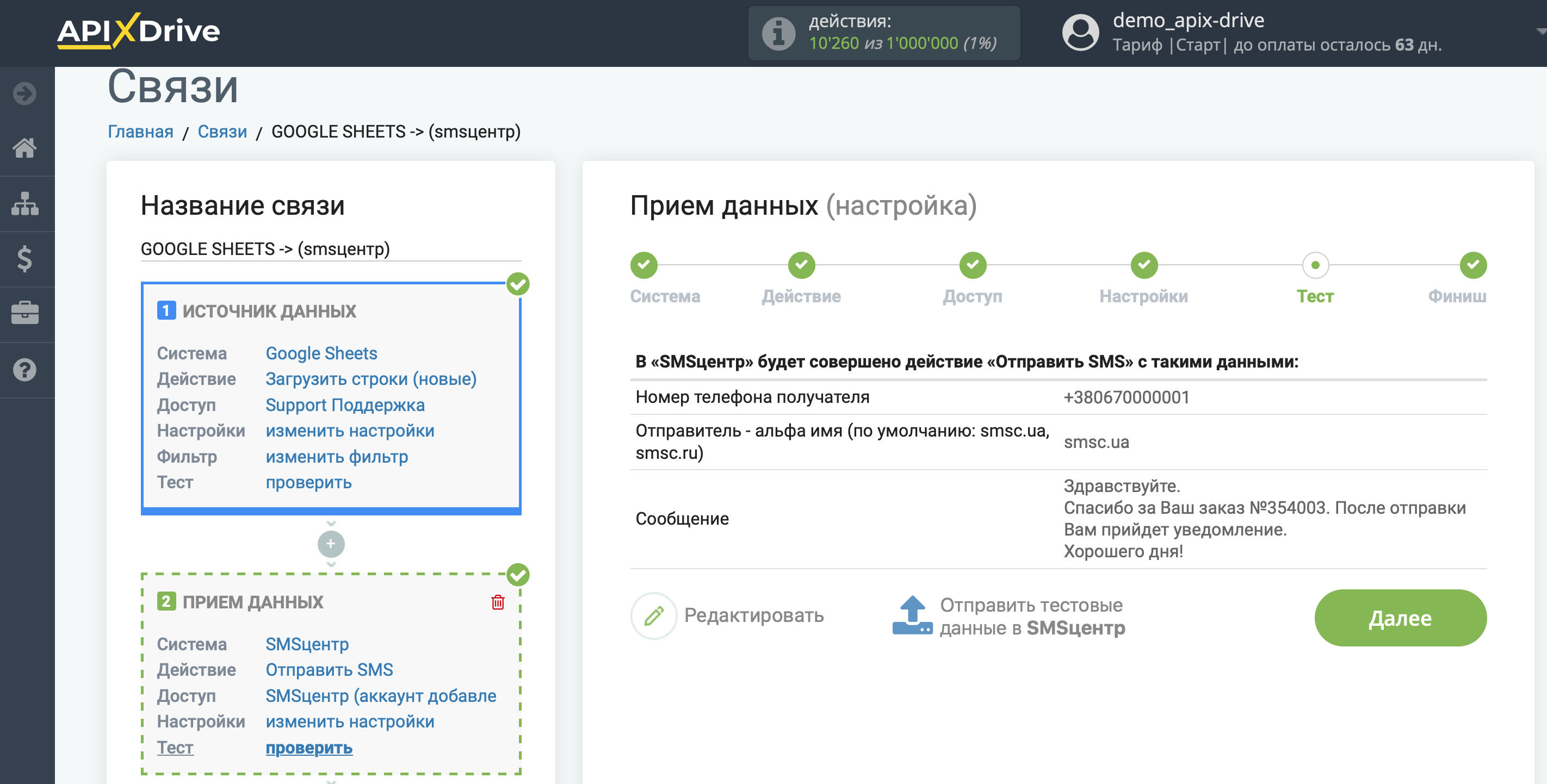The width and height of the screenshot is (1547, 784).
Task: Click the plus button between blocks
Action: pyautogui.click(x=331, y=544)
